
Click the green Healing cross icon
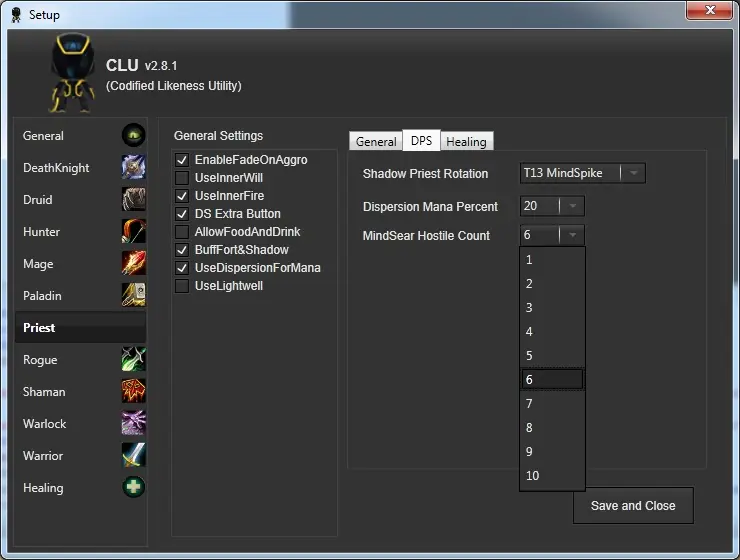tap(134, 487)
